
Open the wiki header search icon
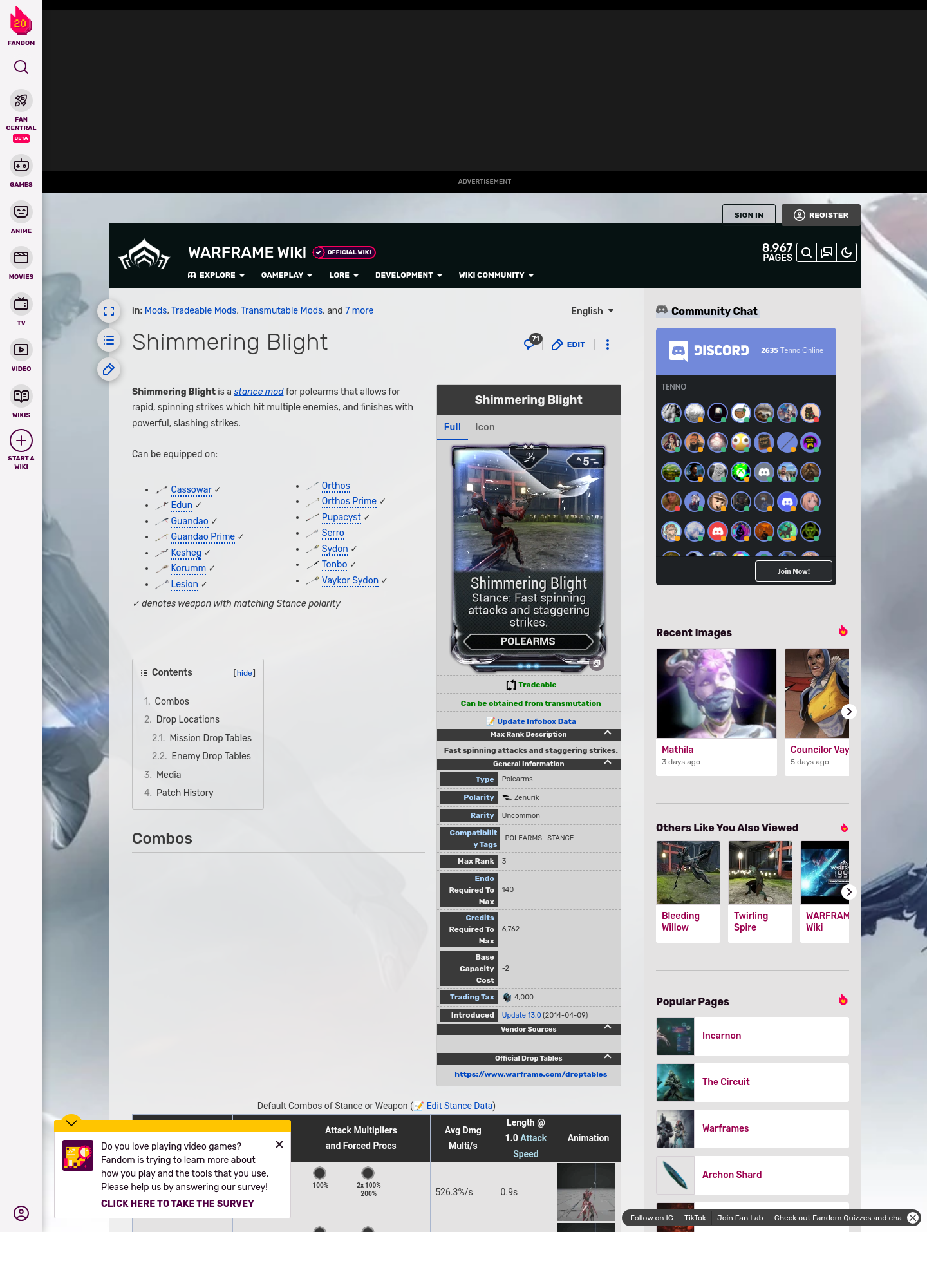[x=806, y=252]
